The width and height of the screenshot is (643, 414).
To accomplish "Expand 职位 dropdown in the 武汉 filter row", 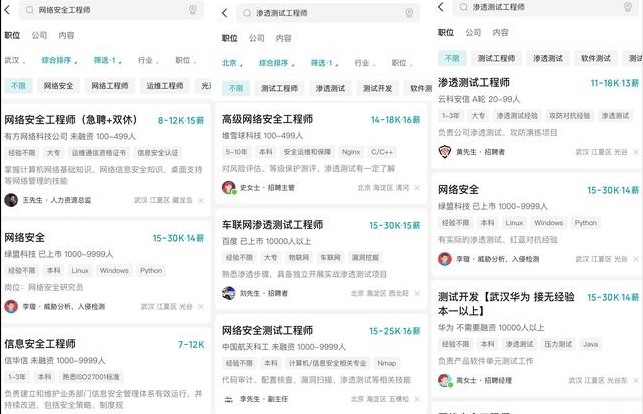I will click(x=185, y=60).
